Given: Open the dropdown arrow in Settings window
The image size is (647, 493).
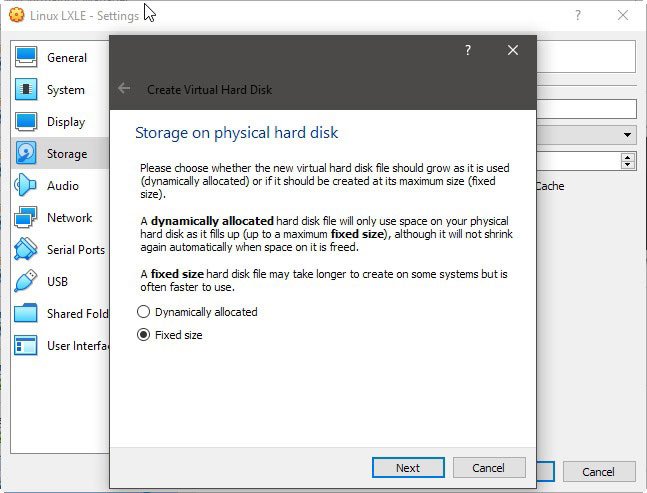Looking at the screenshot, I should coord(627,135).
